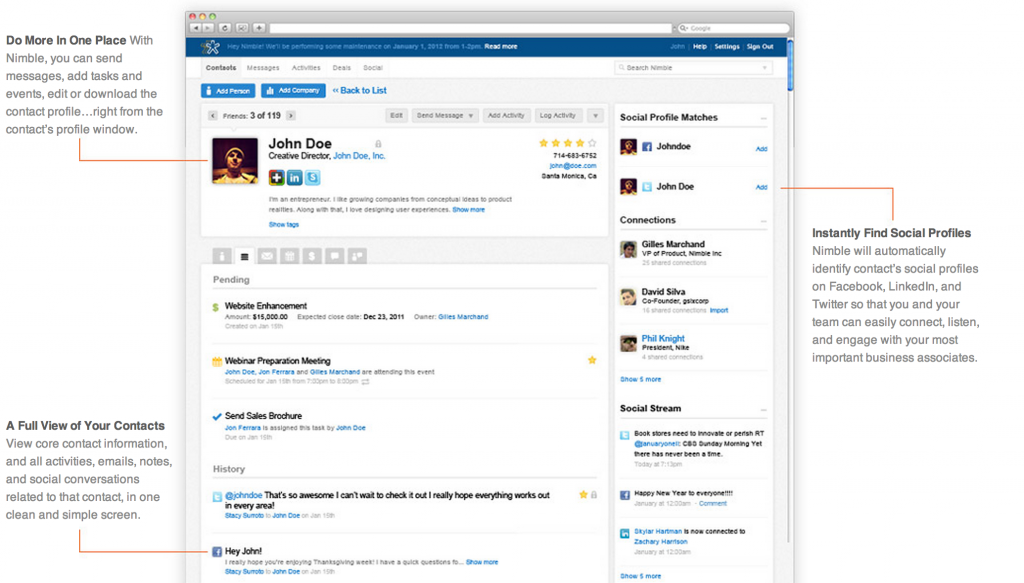Open the list view tab icon
The image size is (1024, 583).
click(244, 256)
